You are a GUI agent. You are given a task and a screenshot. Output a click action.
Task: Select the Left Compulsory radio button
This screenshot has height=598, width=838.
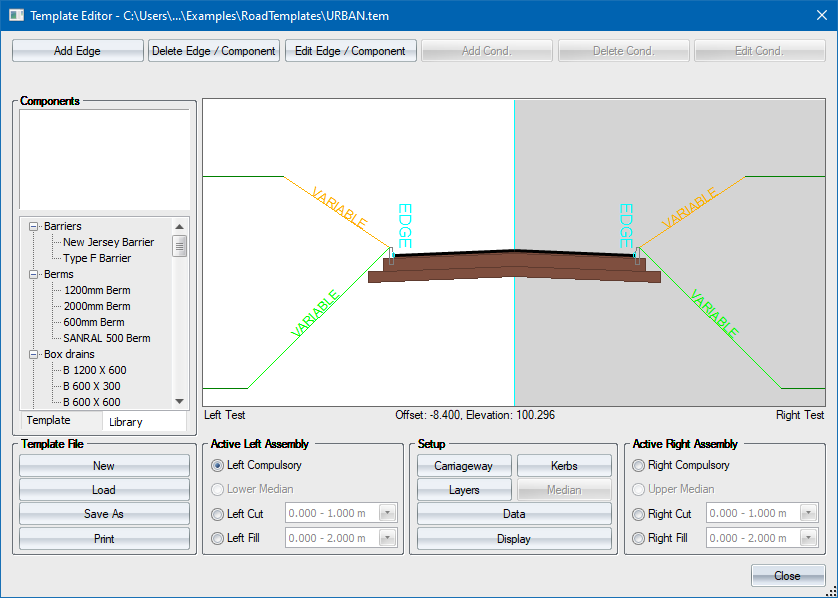click(x=217, y=465)
